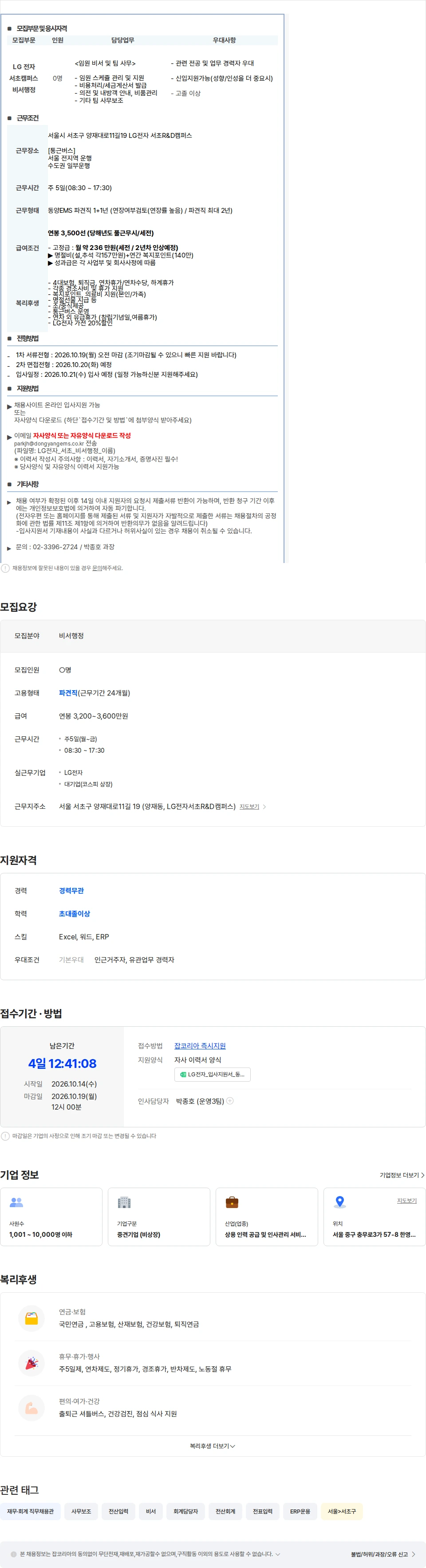Click the skills text Excel, 워드, ERP
This screenshot has width=426, height=1568.
click(x=84, y=937)
